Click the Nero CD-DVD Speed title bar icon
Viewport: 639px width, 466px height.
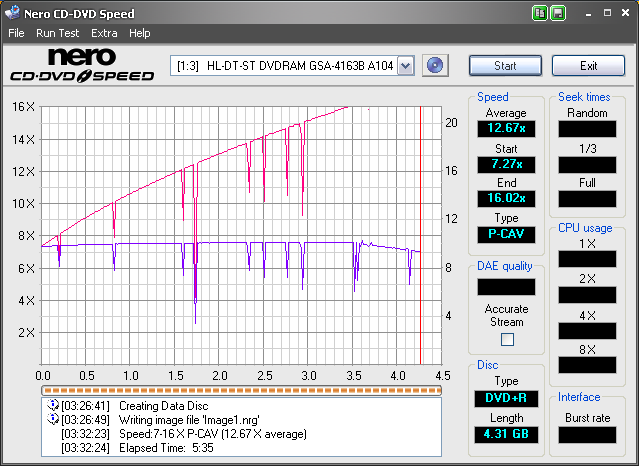(x=12, y=12)
